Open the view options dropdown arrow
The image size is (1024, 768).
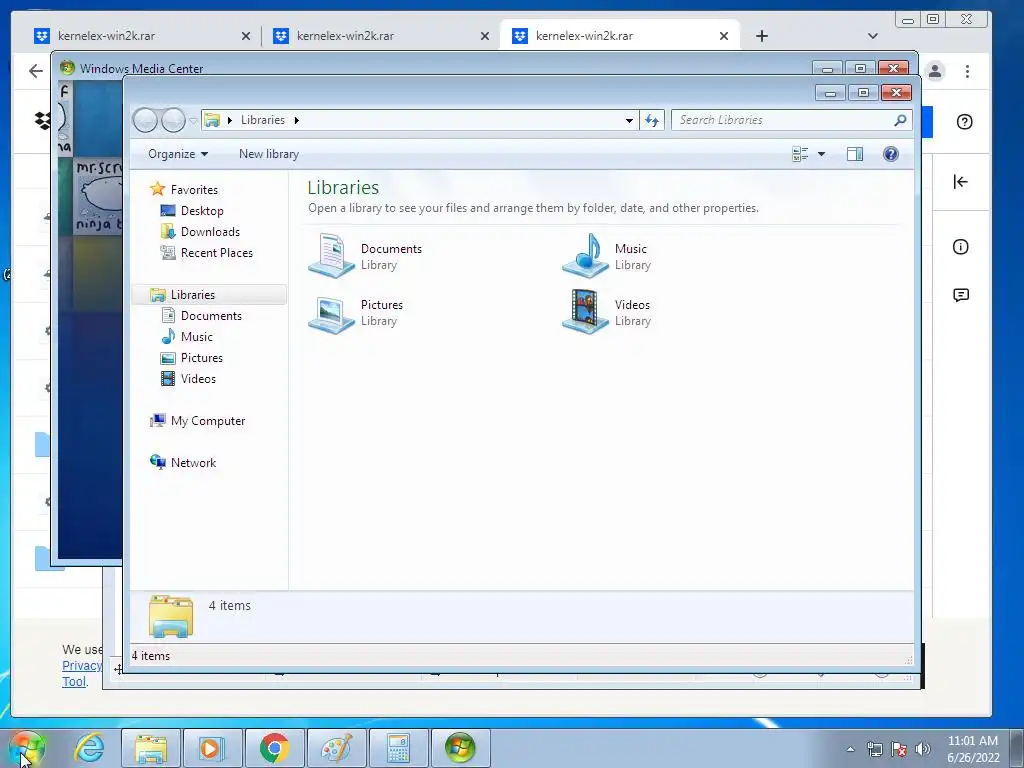pyautogui.click(x=822, y=154)
